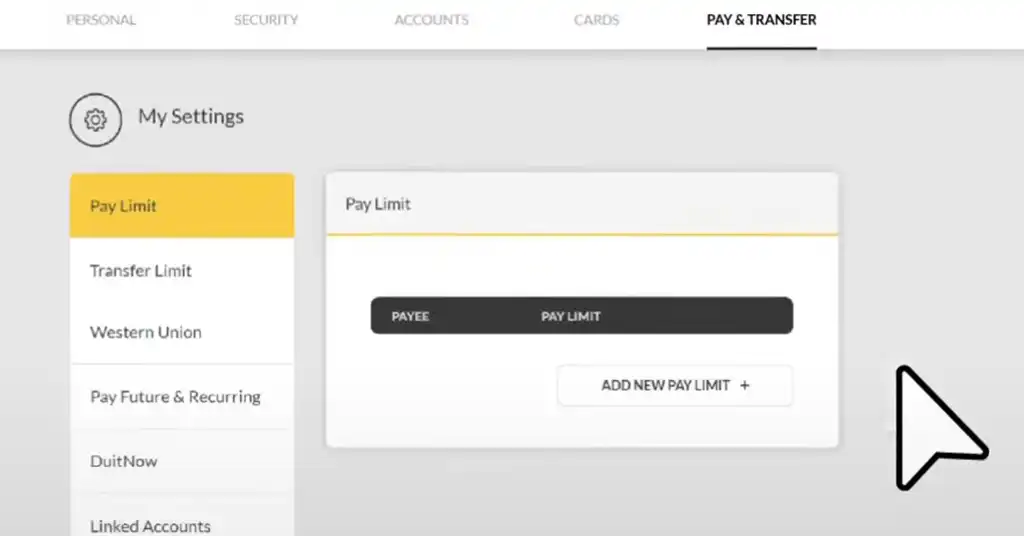Image resolution: width=1024 pixels, height=536 pixels.
Task: Select Pay Limit in the sidebar
Action: [x=182, y=206]
